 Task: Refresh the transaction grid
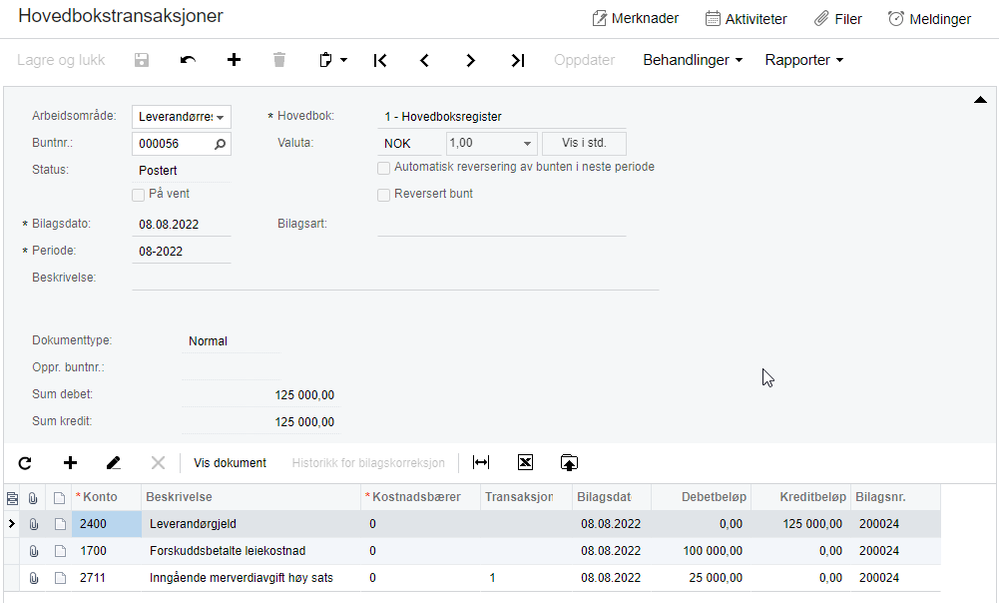click(x=25, y=463)
